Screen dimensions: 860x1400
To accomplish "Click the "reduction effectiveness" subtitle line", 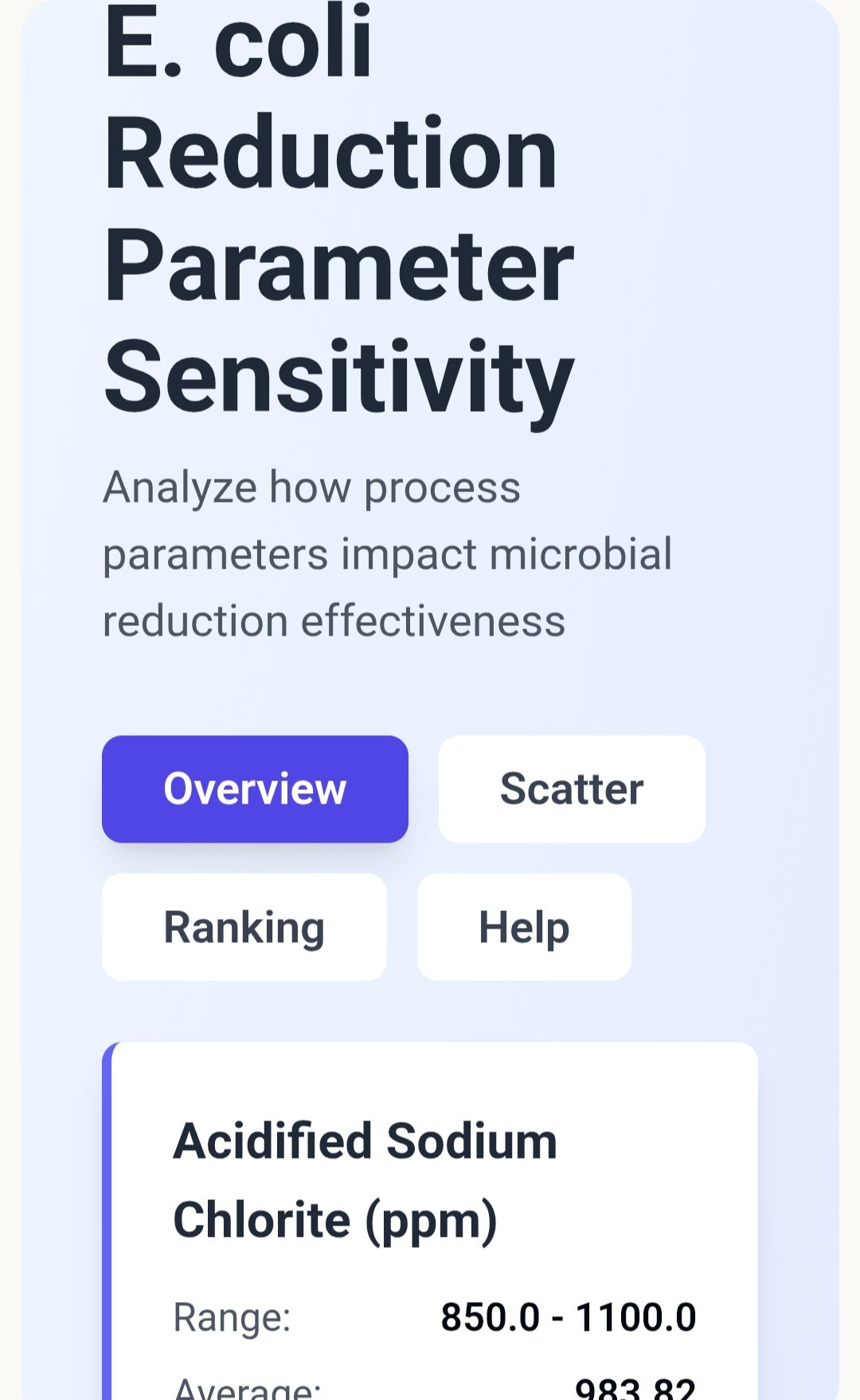I will 334,621.
